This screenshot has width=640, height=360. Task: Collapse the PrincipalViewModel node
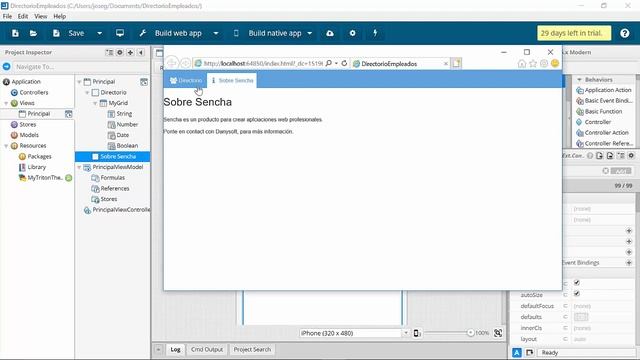click(79, 167)
